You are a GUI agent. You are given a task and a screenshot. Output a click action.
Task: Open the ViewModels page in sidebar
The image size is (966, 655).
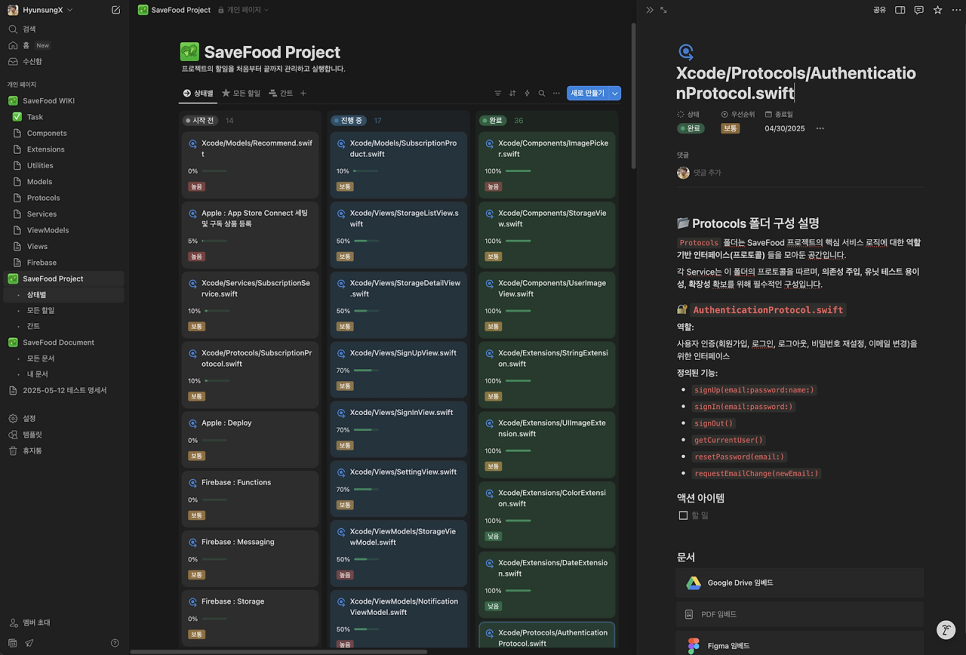tap(47, 230)
